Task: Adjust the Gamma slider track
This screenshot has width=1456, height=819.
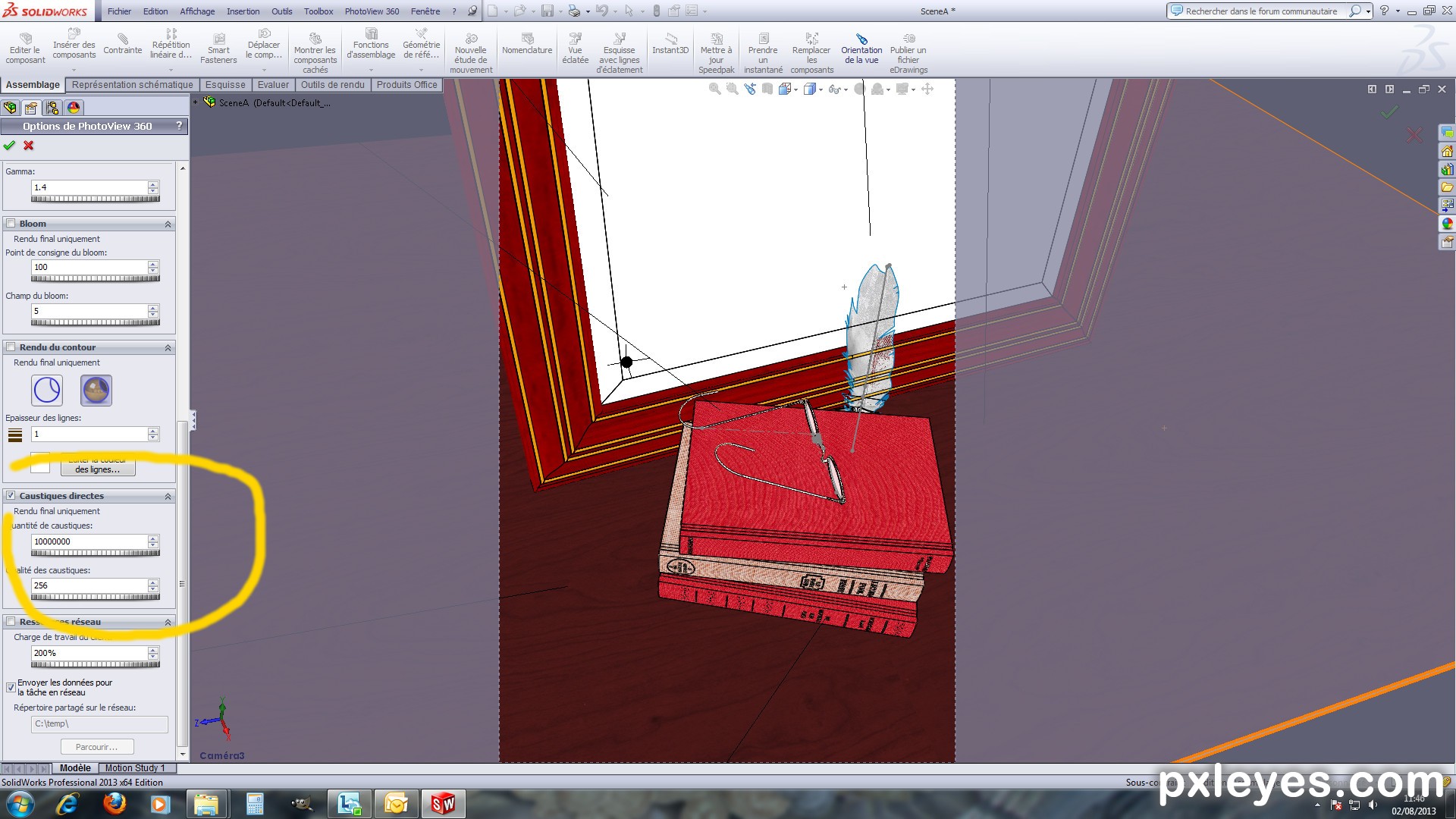Action: 96,199
